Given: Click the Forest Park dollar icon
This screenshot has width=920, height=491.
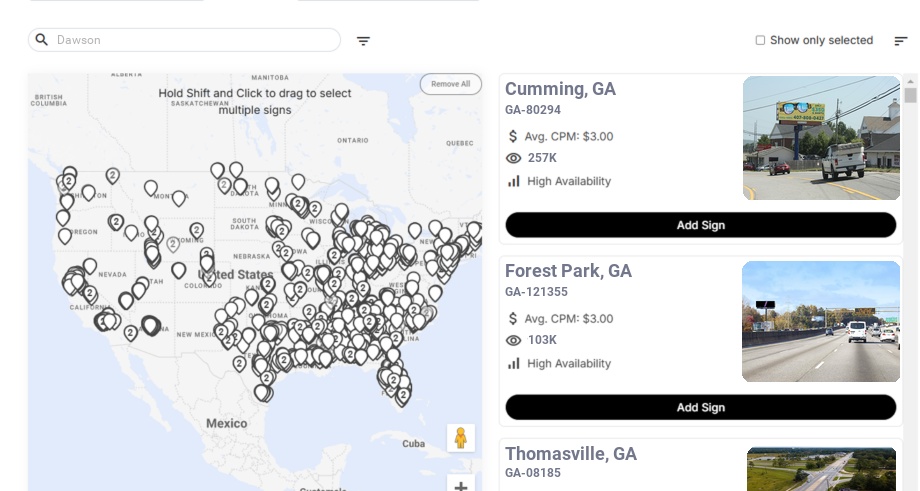Looking at the screenshot, I should (514, 318).
